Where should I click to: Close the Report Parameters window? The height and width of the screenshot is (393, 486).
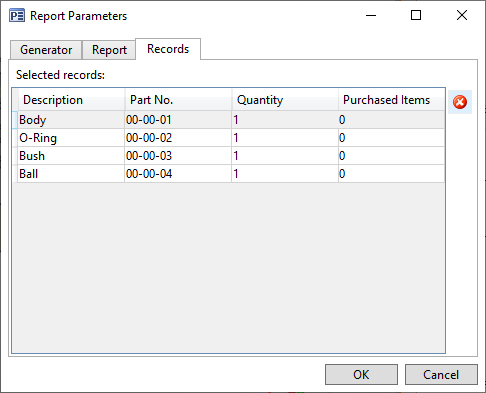click(x=462, y=15)
